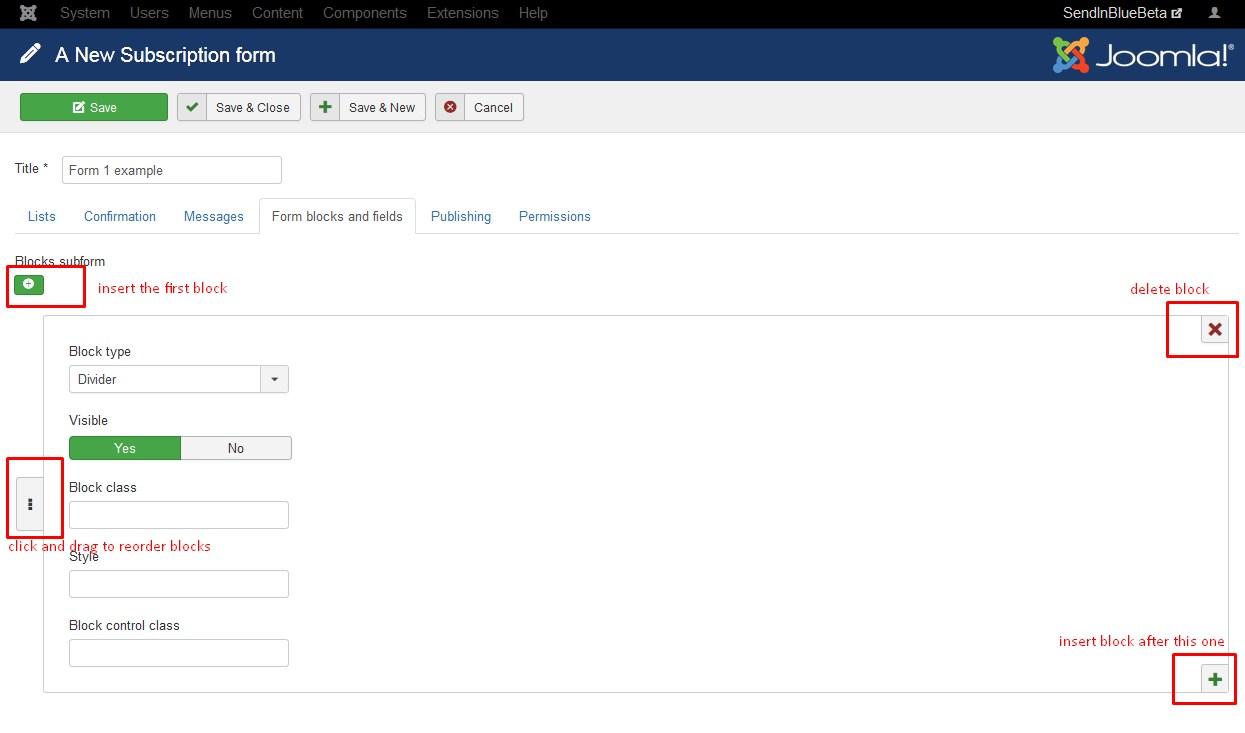The image size is (1245, 733).
Task: Open the Block type dropdown arrow
Action: pos(275,379)
